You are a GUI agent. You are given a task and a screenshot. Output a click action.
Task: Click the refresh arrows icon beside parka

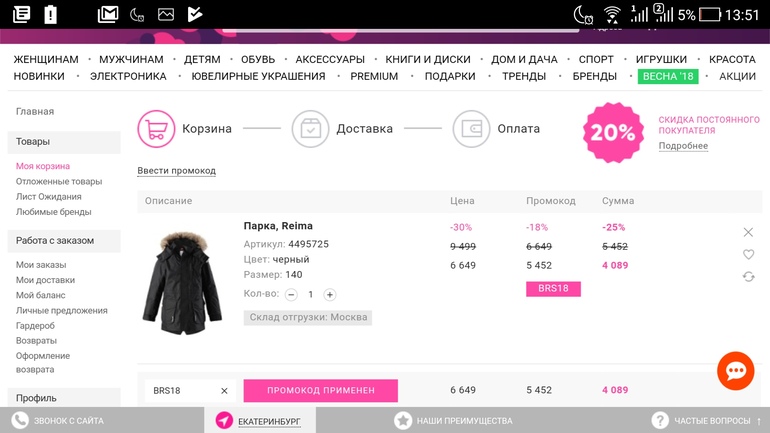pos(748,276)
